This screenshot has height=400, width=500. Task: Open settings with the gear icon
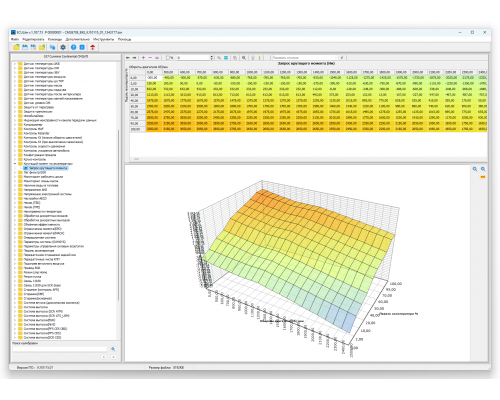pyautogui.click(x=63, y=47)
